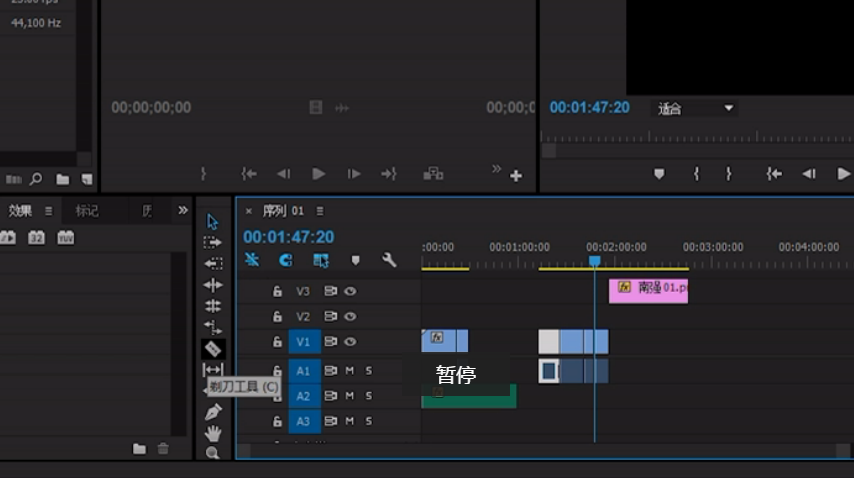Toggle lock on V1 track

(x=277, y=342)
